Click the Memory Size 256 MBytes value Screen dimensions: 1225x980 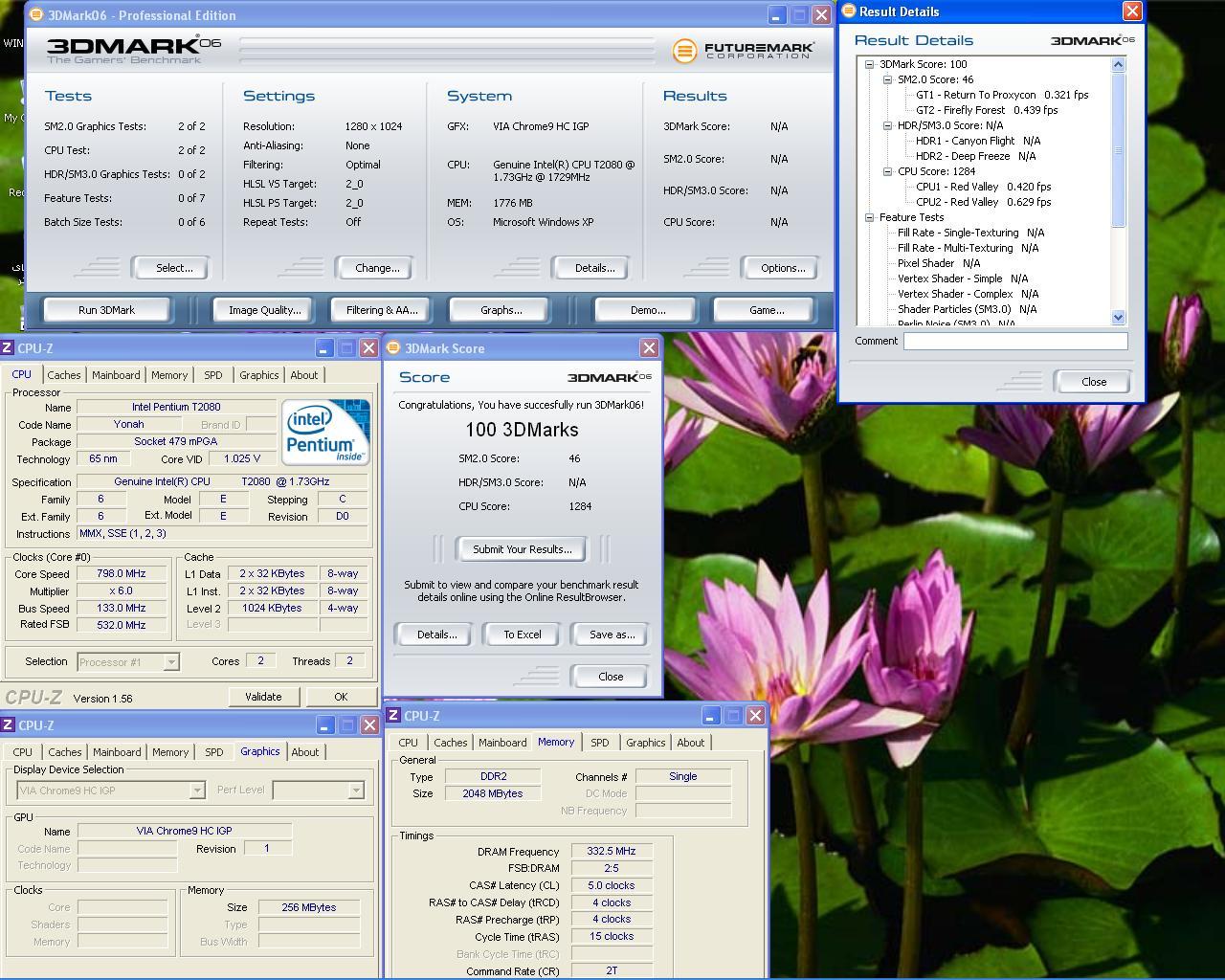pos(309,907)
